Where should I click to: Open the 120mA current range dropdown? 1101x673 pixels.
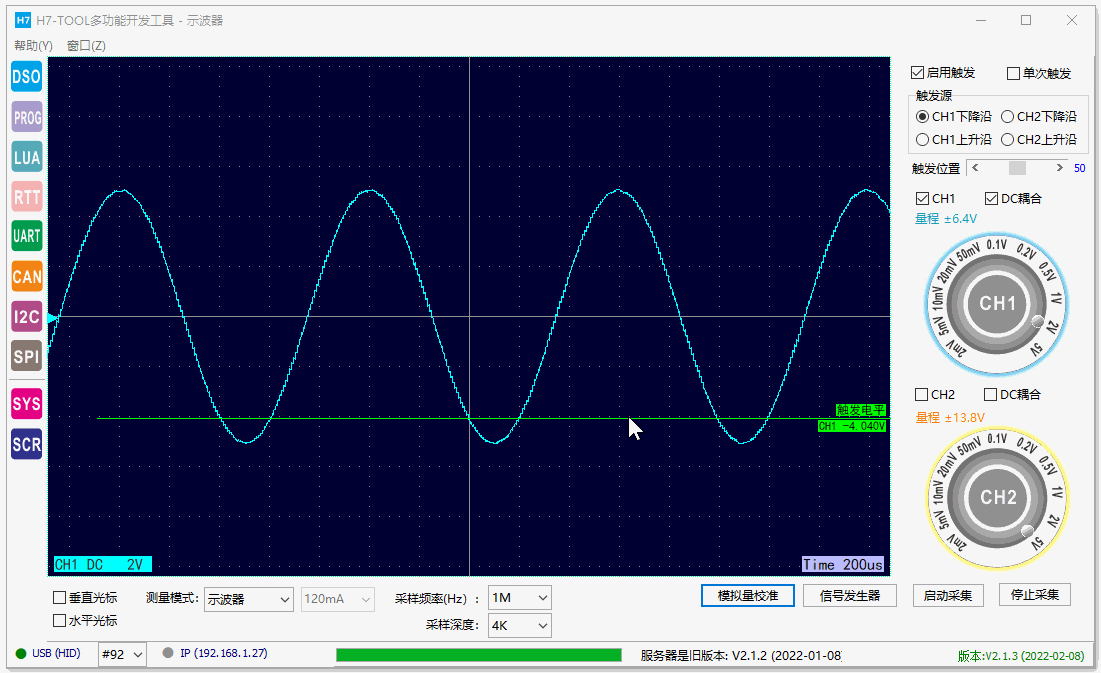pos(338,599)
